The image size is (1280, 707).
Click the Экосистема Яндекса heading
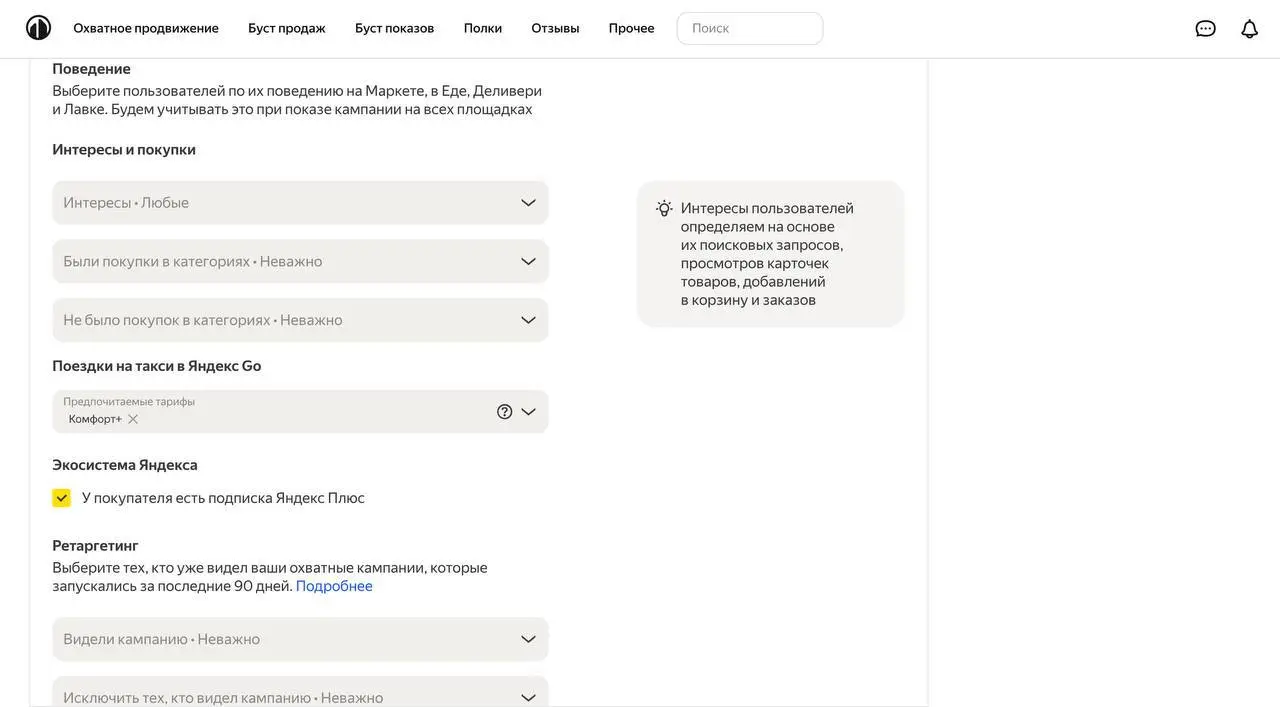tap(125, 465)
